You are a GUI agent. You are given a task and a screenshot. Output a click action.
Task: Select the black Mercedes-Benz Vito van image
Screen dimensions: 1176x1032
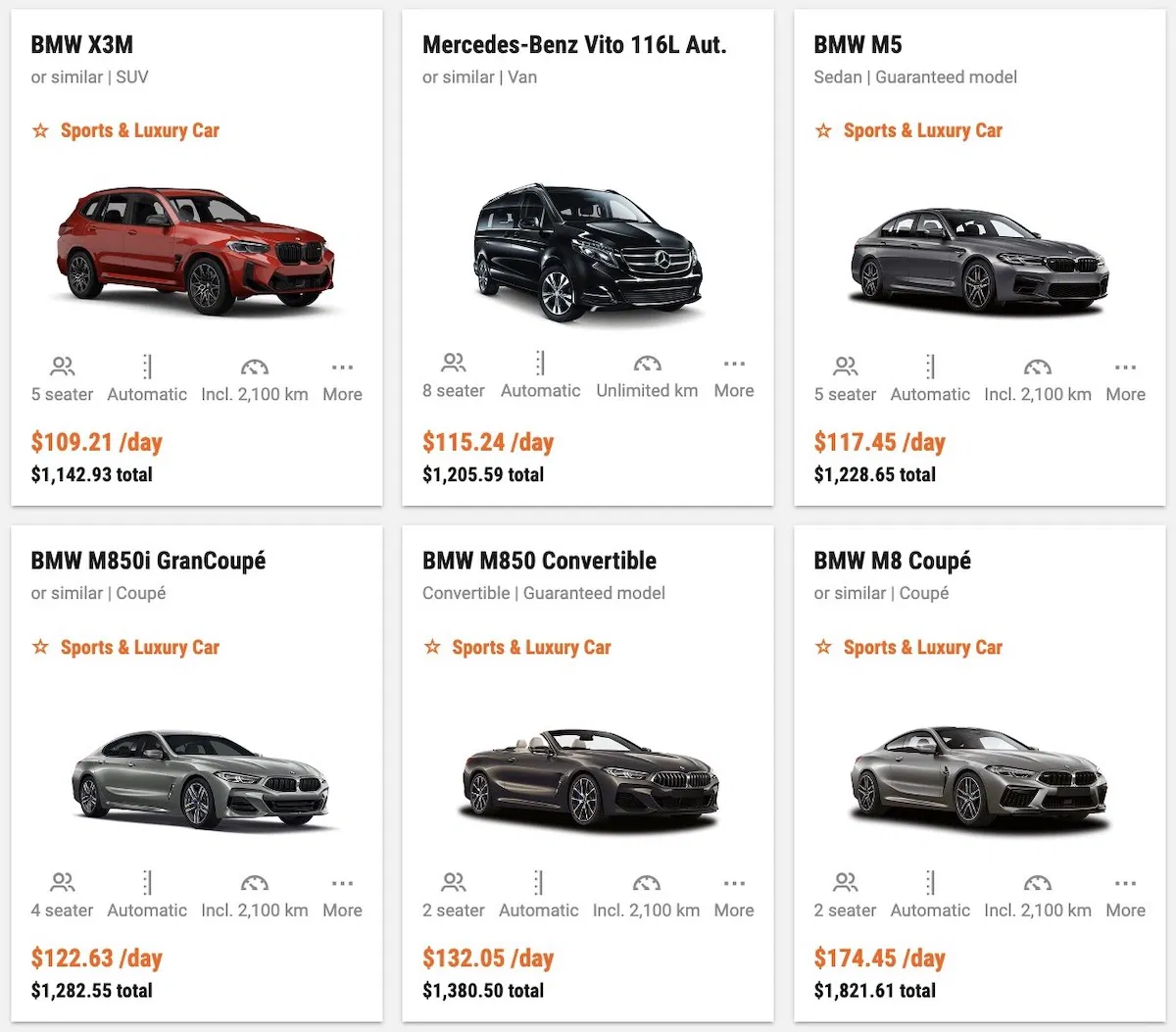pyautogui.click(x=588, y=250)
